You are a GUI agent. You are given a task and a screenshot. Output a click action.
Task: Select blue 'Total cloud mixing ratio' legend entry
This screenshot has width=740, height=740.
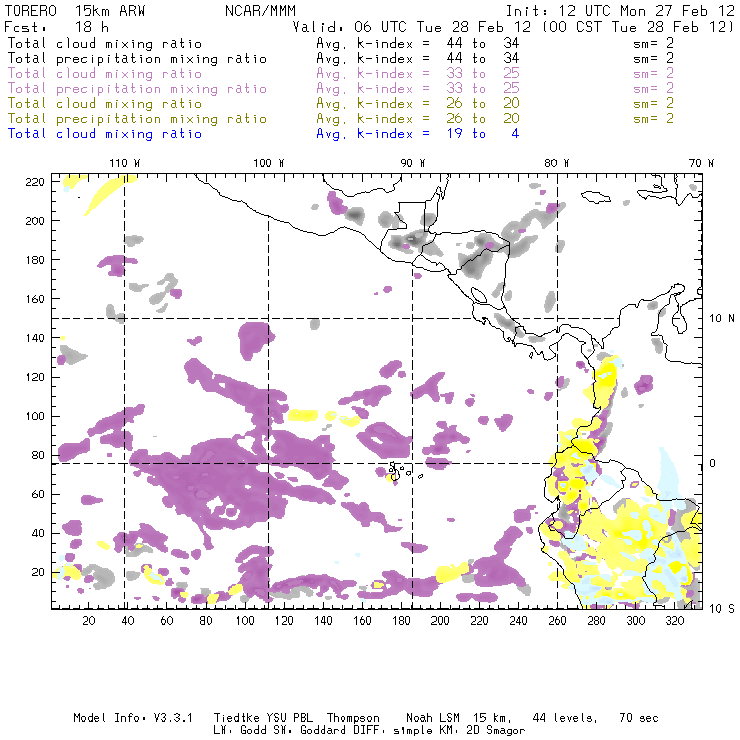[105, 134]
